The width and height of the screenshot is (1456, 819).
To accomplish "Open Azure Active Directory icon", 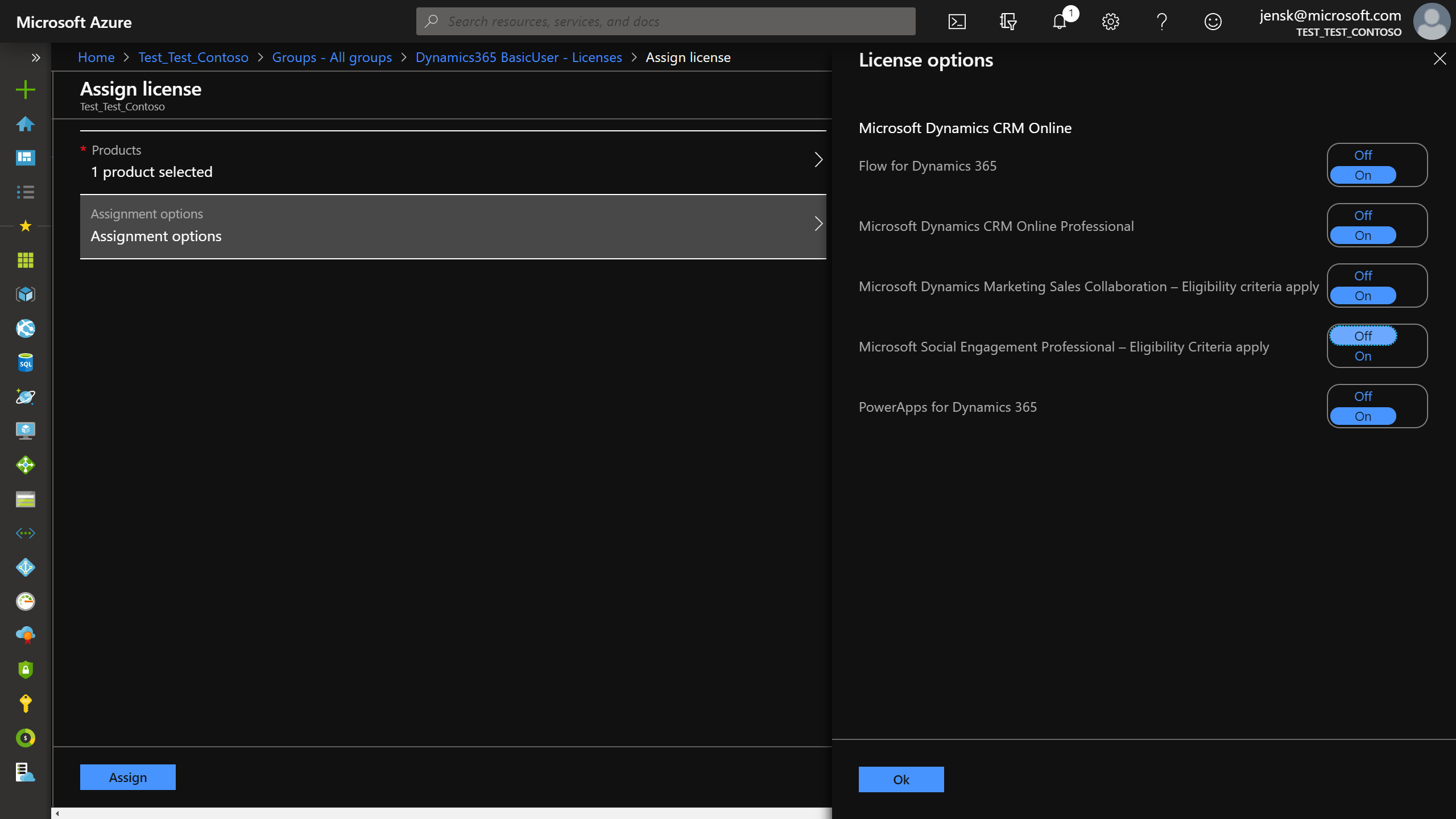I will [x=26, y=567].
